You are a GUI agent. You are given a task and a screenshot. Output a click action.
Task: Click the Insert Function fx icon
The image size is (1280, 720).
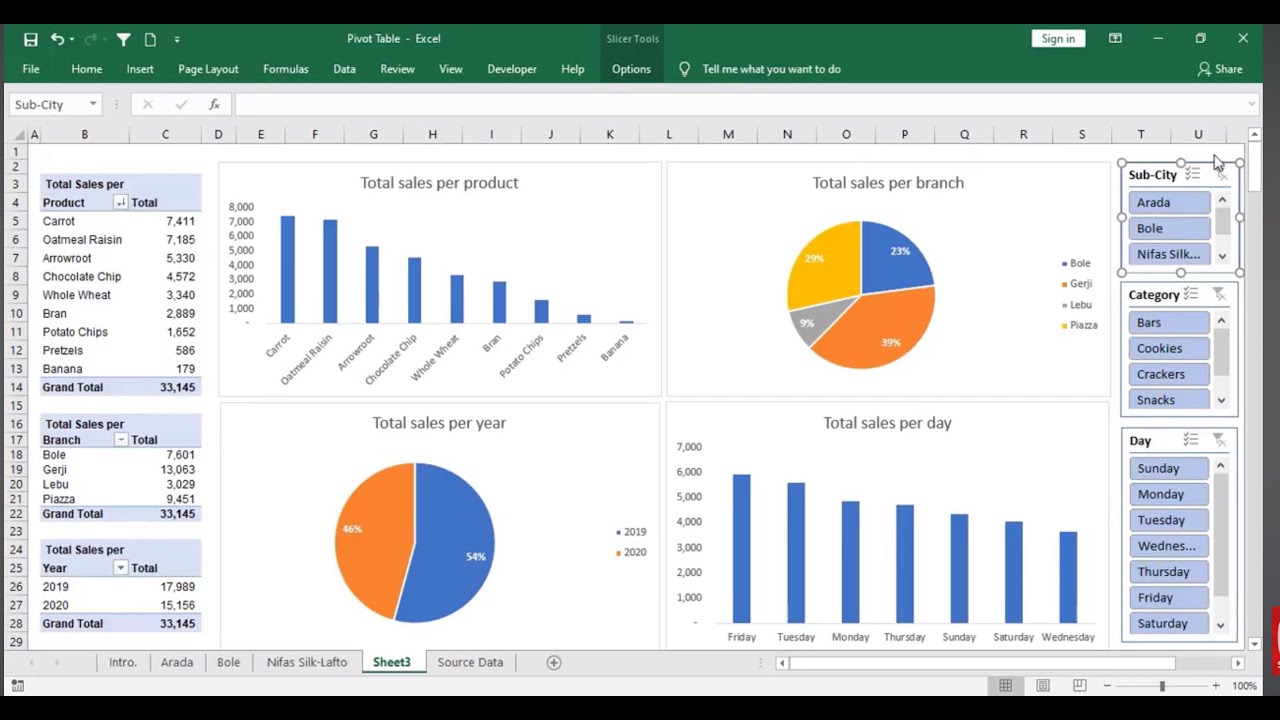214,104
